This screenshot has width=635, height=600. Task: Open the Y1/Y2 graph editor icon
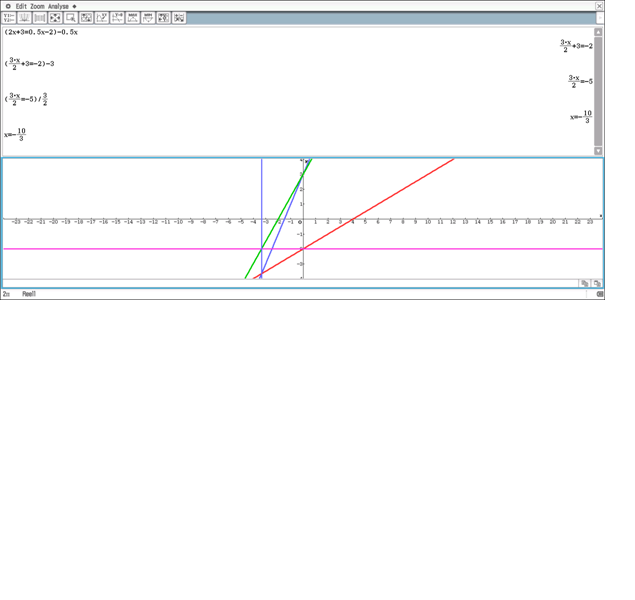(x=9, y=18)
